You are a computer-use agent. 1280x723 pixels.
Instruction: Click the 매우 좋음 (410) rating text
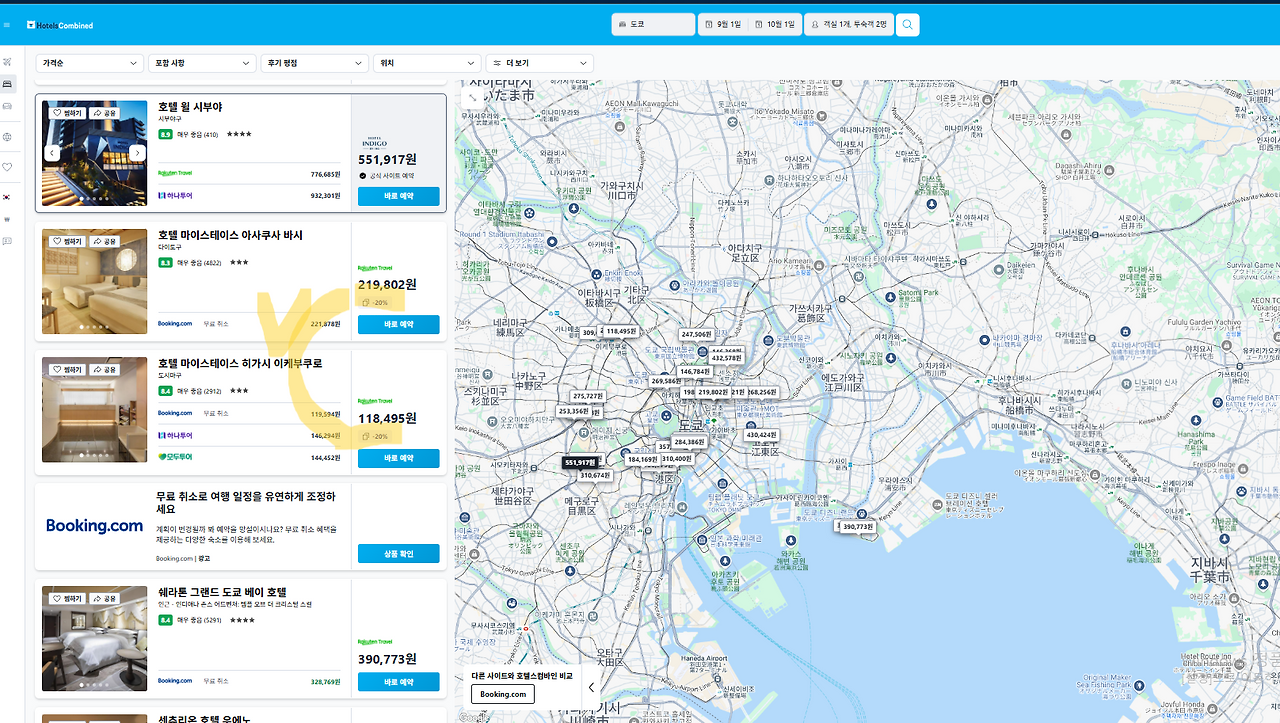197,134
